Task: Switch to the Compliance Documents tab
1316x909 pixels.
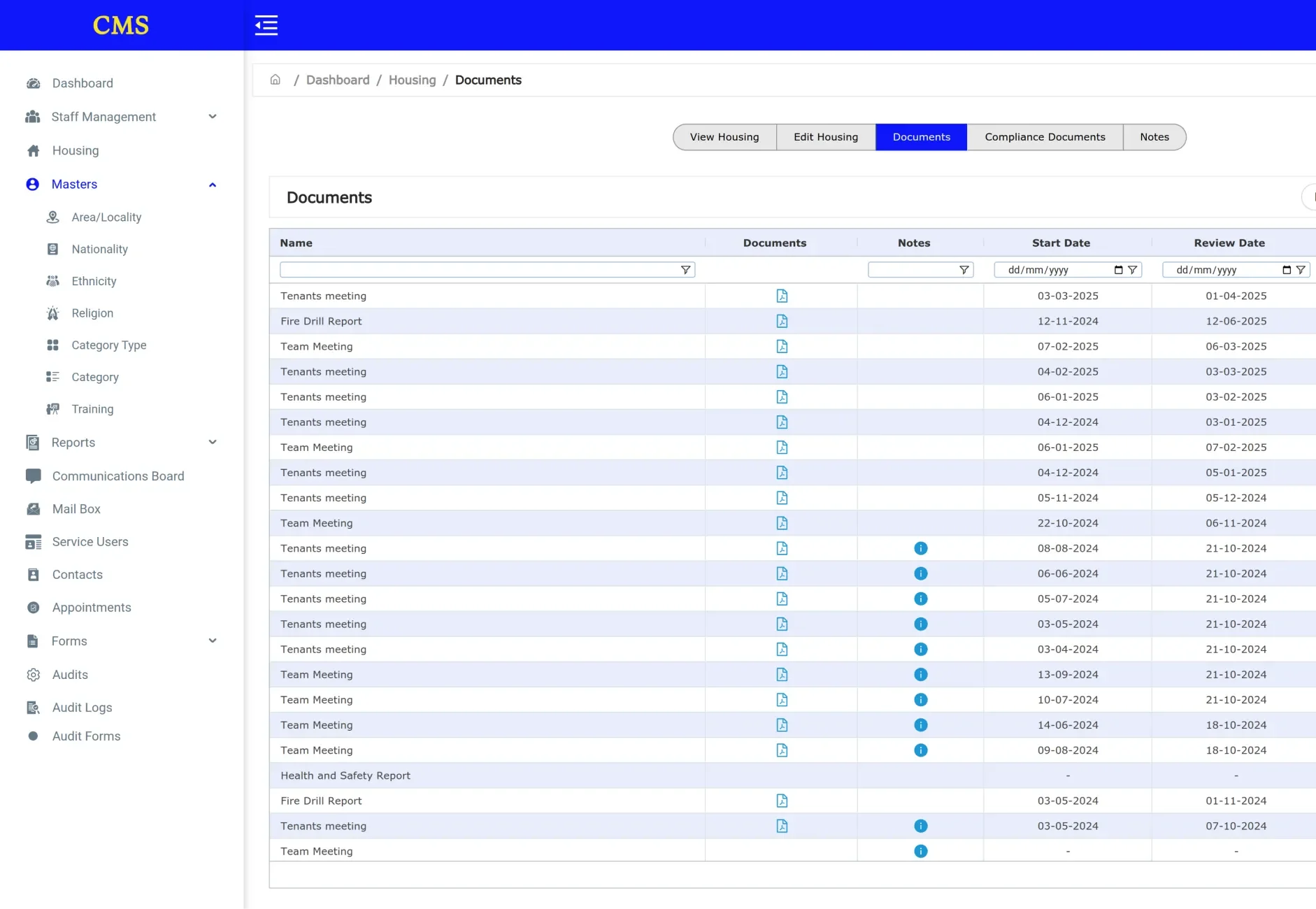Action: pos(1045,137)
